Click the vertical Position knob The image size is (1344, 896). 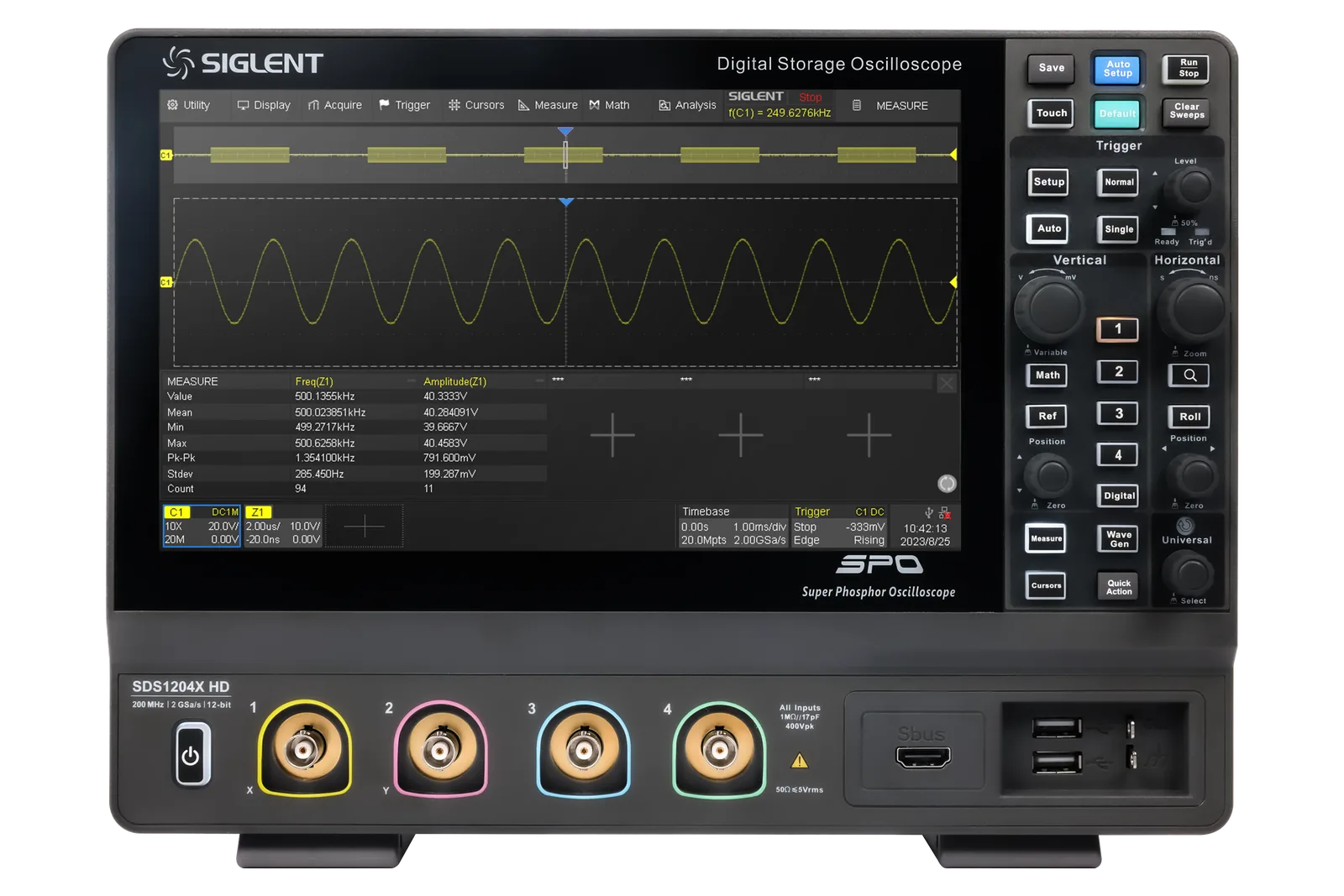point(1050,476)
